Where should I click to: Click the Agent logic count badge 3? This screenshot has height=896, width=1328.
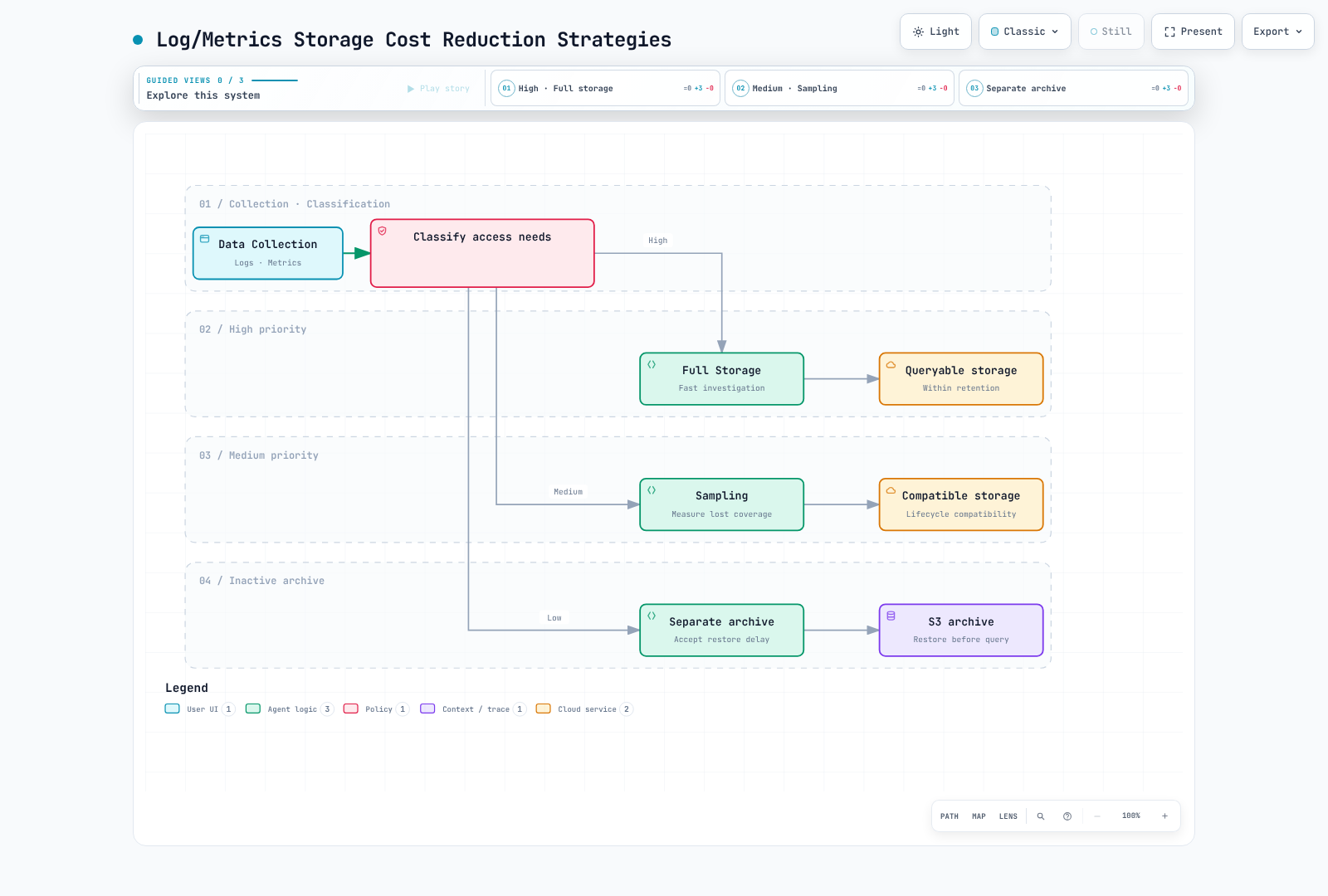pos(327,709)
